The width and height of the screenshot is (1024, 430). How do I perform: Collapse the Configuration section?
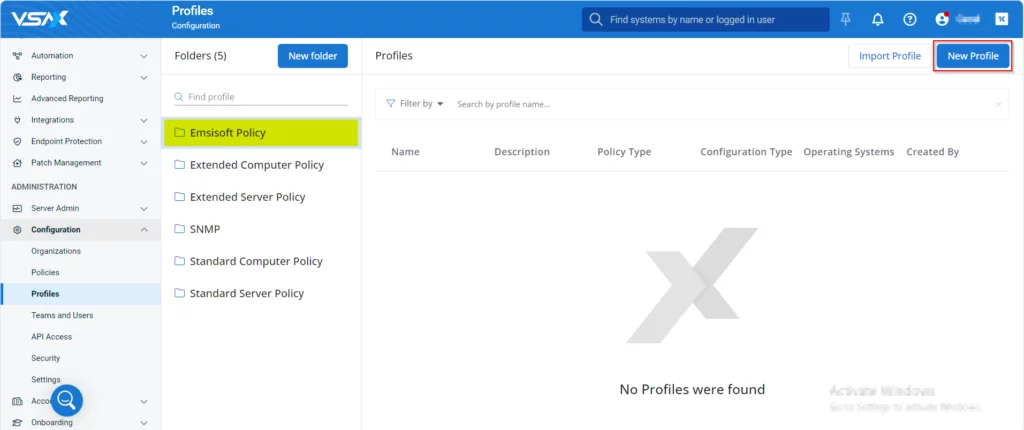(x=144, y=230)
